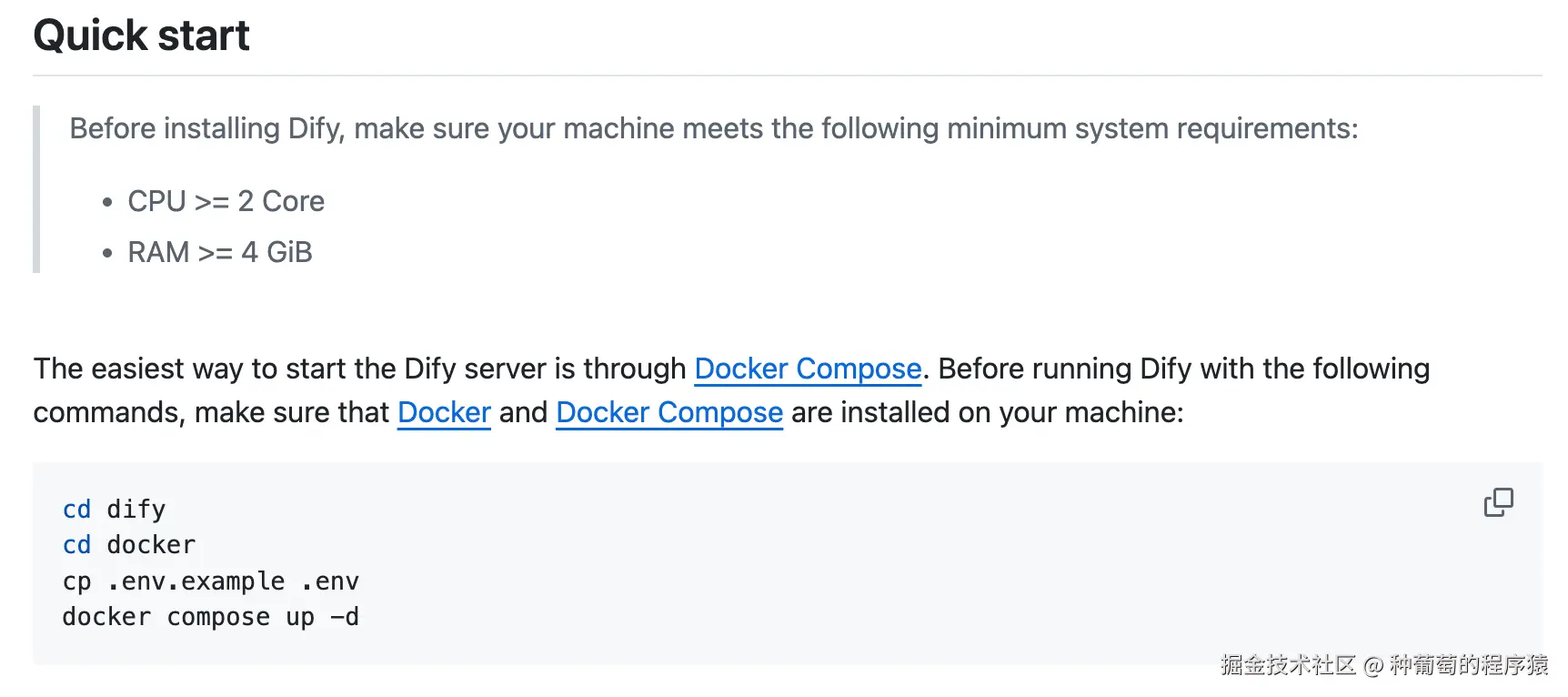1568x697 pixels.
Task: Click the horizontal rule below Quick start
Action: pyautogui.click(x=788, y=76)
